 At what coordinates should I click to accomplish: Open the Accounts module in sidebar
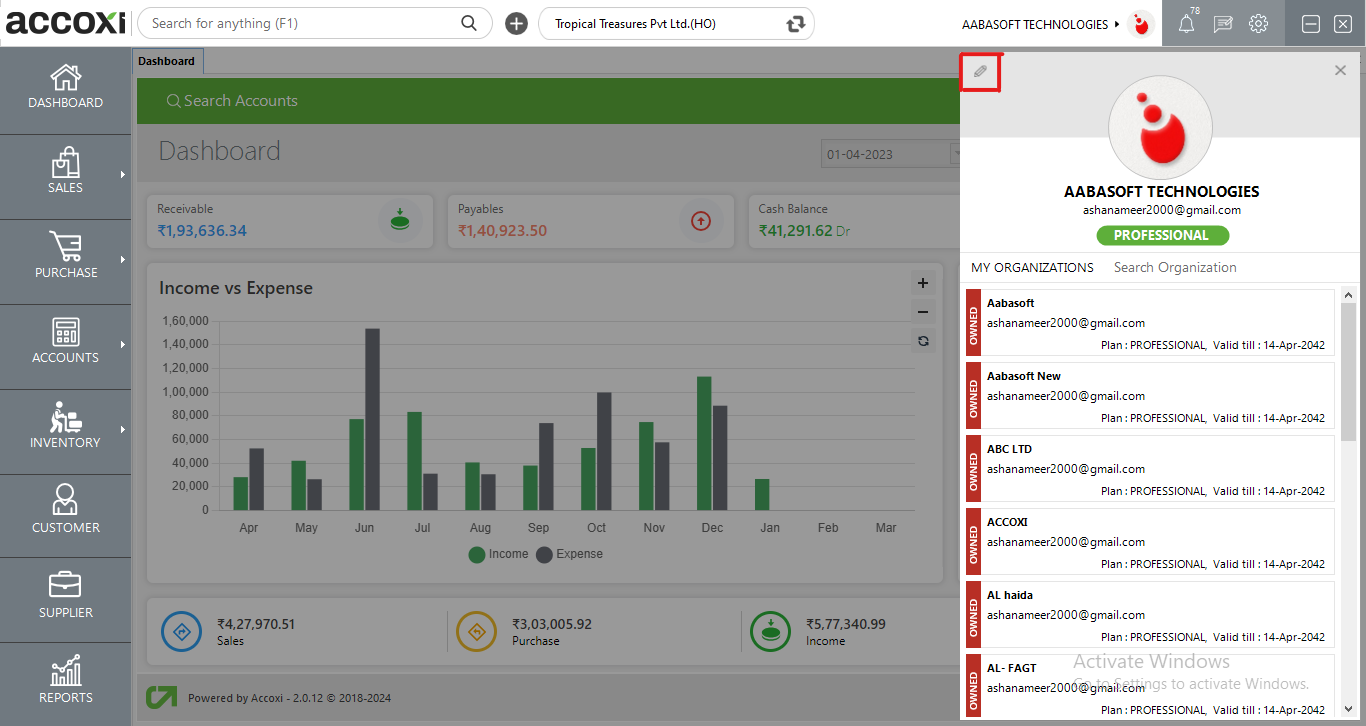pos(65,347)
